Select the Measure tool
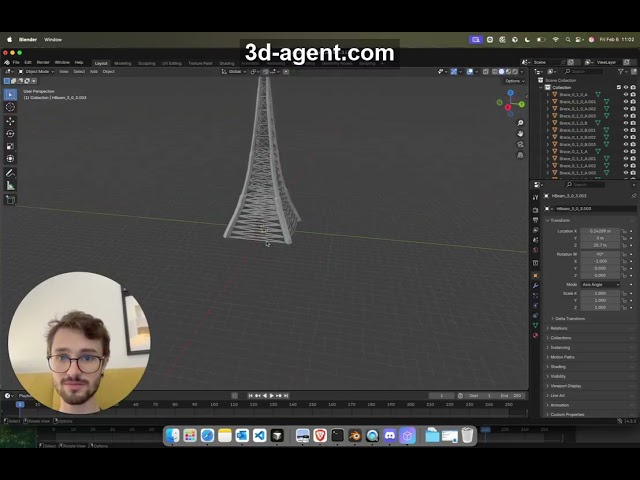The height and width of the screenshot is (480, 640). tap(10, 186)
